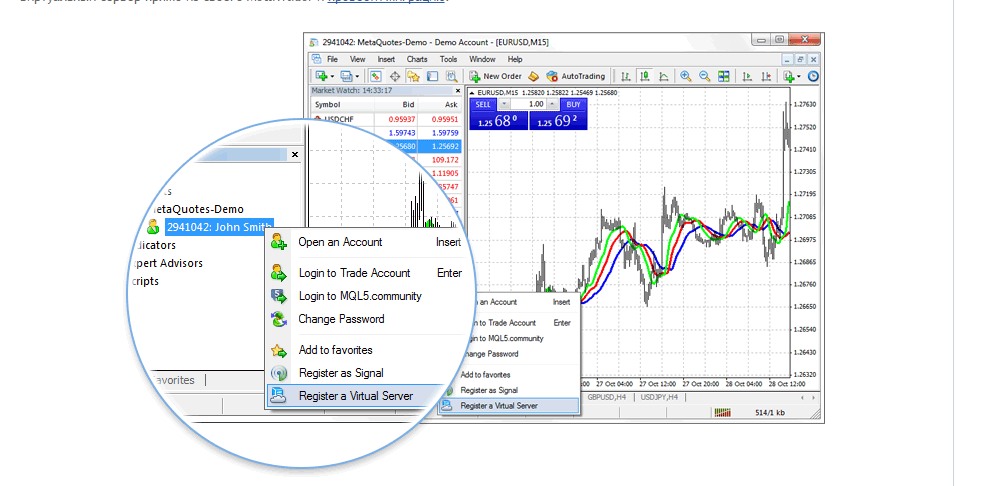The height and width of the screenshot is (486, 988).
Task: Open the View menu
Action: (357, 59)
